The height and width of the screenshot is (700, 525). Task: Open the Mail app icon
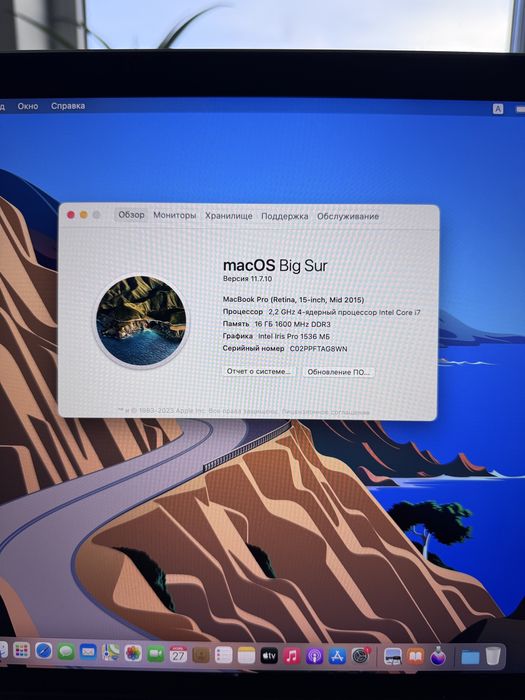(88, 652)
